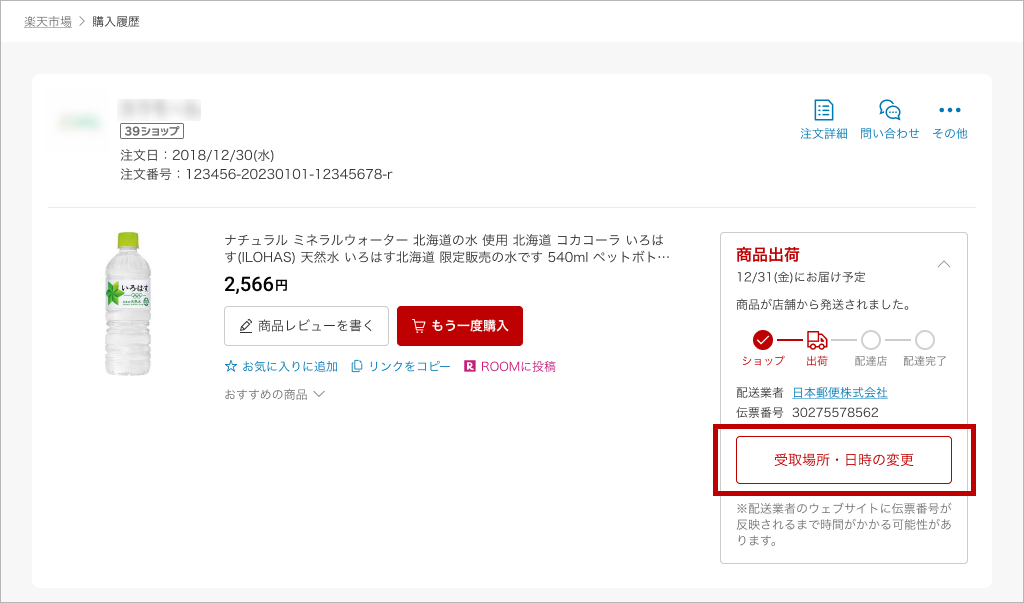
Task: Click 楽天市場 breadcrumb link
Action: [48, 21]
